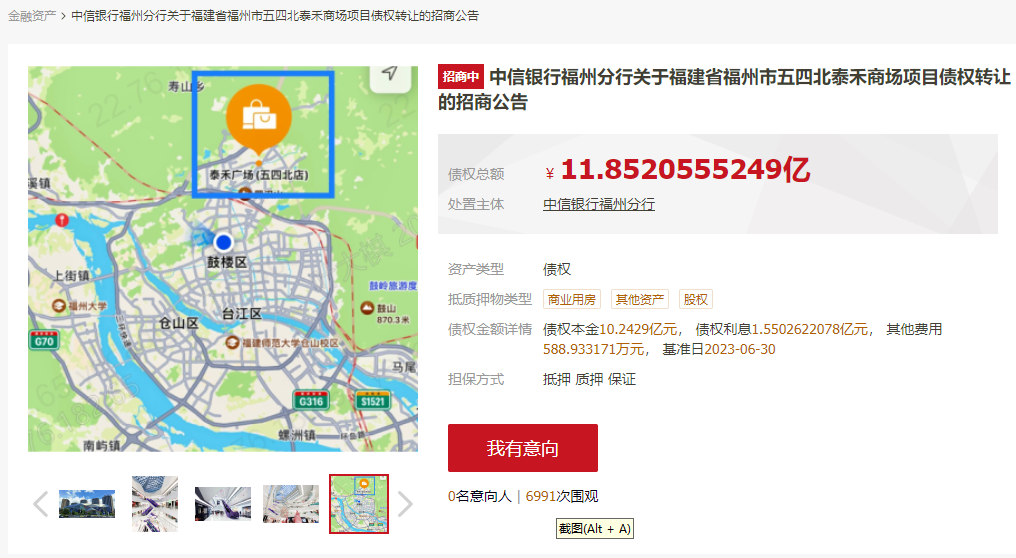This screenshot has height=558, width=1016.
Task: Open 中信银行福州分行 disposer link
Action: (599, 204)
